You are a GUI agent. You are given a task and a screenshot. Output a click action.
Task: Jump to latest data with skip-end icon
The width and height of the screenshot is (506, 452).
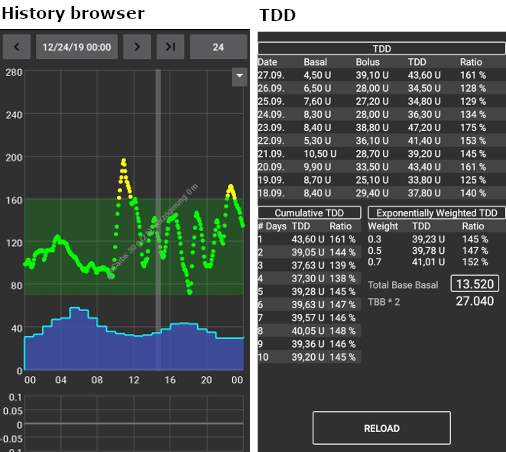(x=170, y=47)
